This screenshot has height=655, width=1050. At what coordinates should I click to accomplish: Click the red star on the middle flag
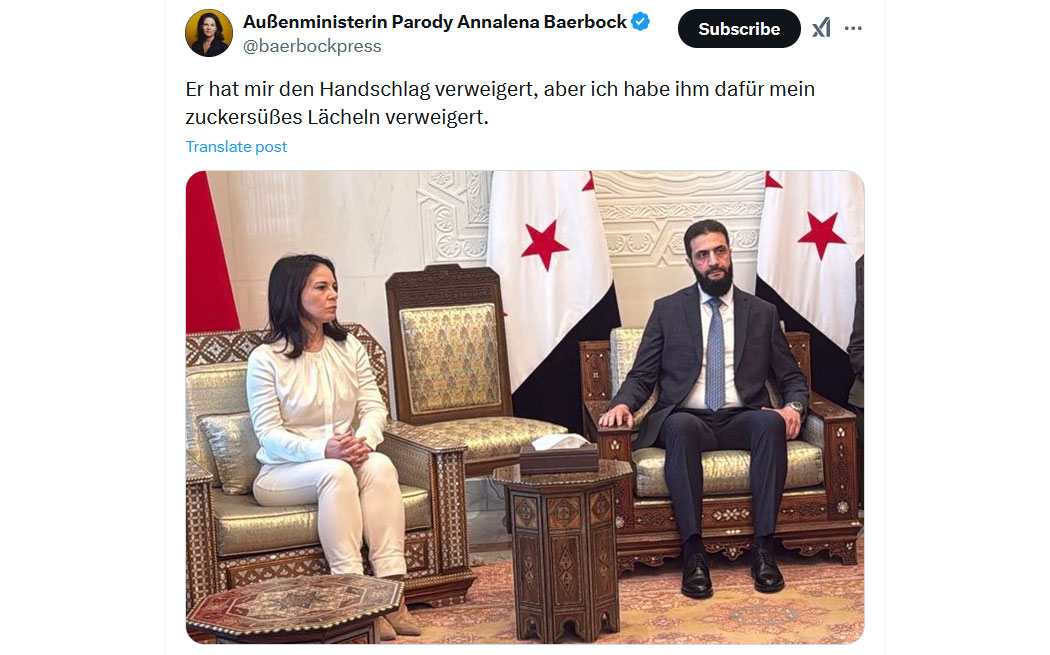click(x=545, y=244)
